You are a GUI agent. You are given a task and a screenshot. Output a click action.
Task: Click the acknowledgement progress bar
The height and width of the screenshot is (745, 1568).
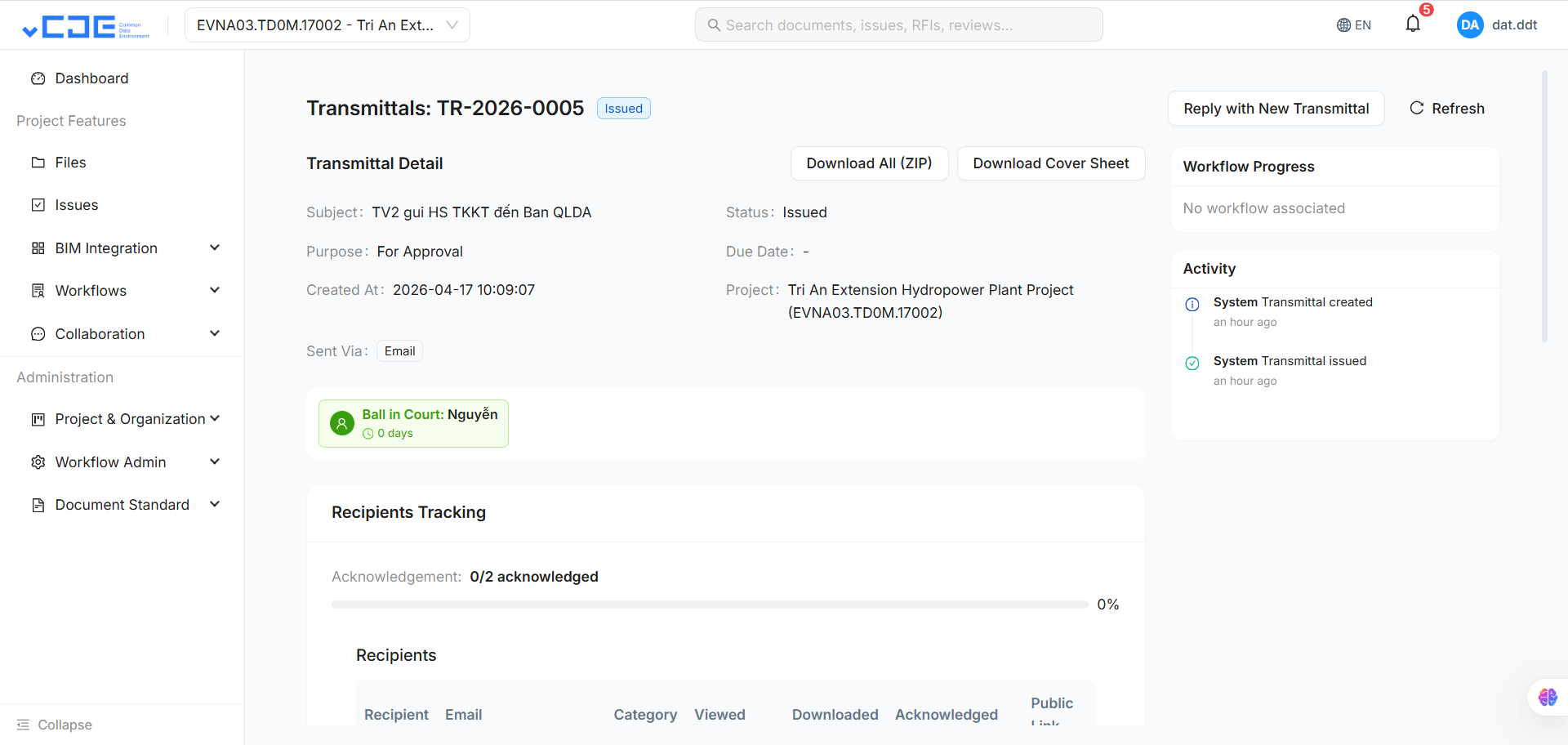[709, 604]
